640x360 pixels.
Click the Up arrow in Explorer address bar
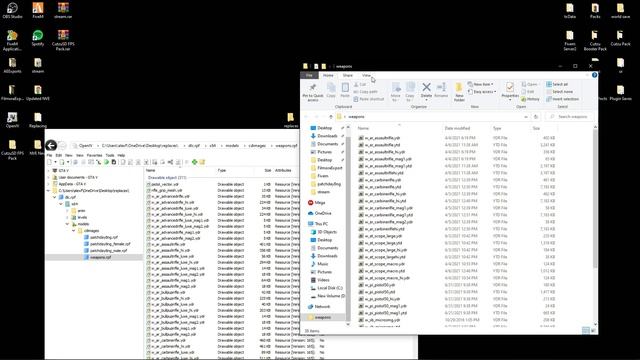point(331,117)
